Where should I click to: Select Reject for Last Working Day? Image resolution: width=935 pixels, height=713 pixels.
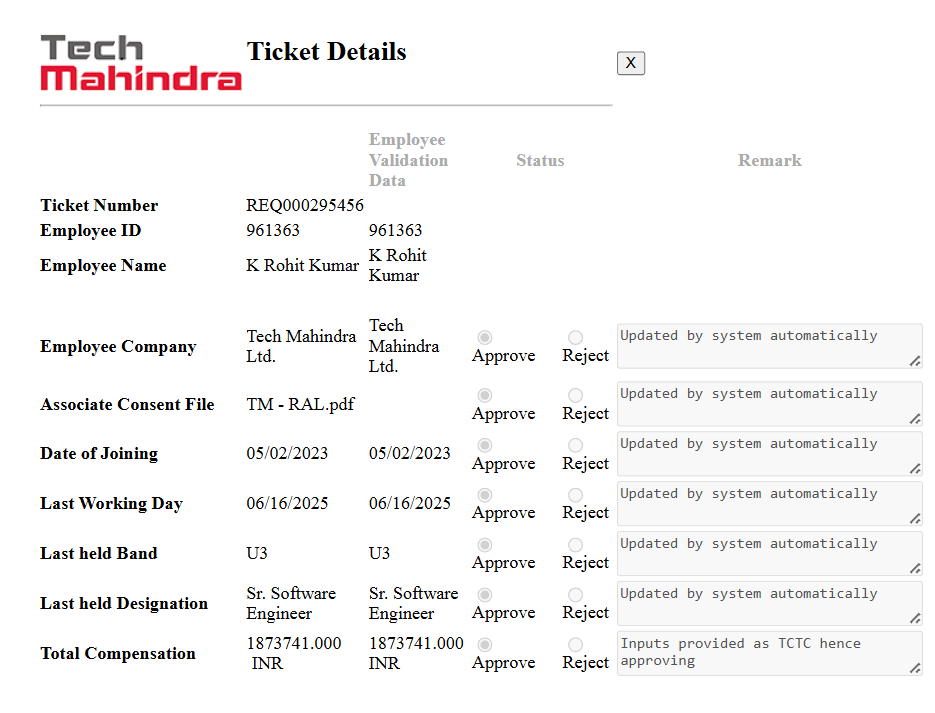pyautogui.click(x=575, y=495)
